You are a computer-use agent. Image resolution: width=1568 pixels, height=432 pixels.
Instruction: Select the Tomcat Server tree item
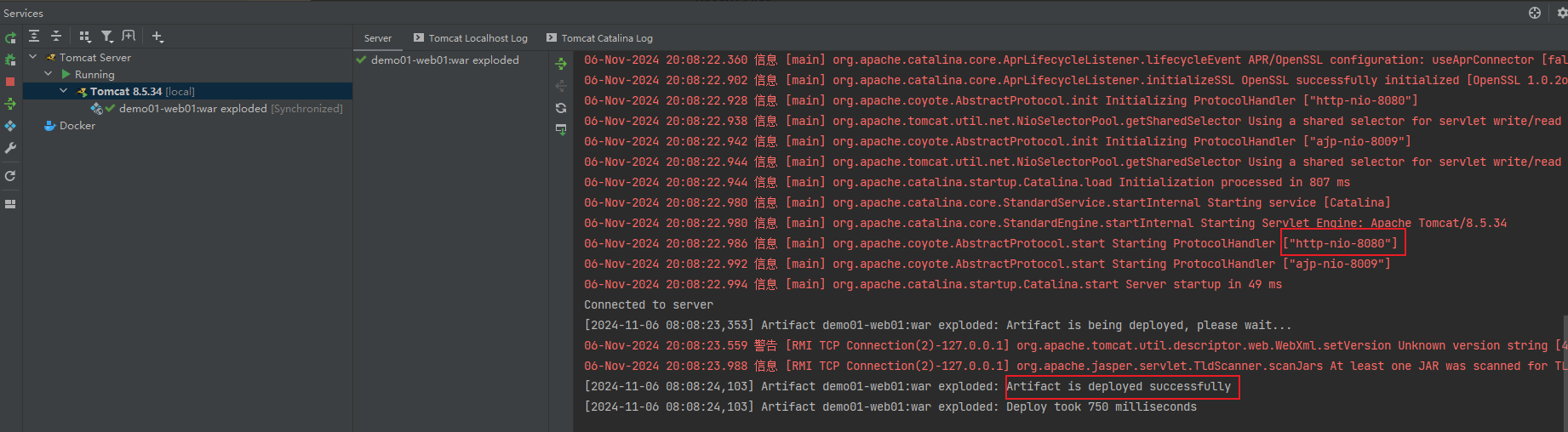(x=94, y=58)
